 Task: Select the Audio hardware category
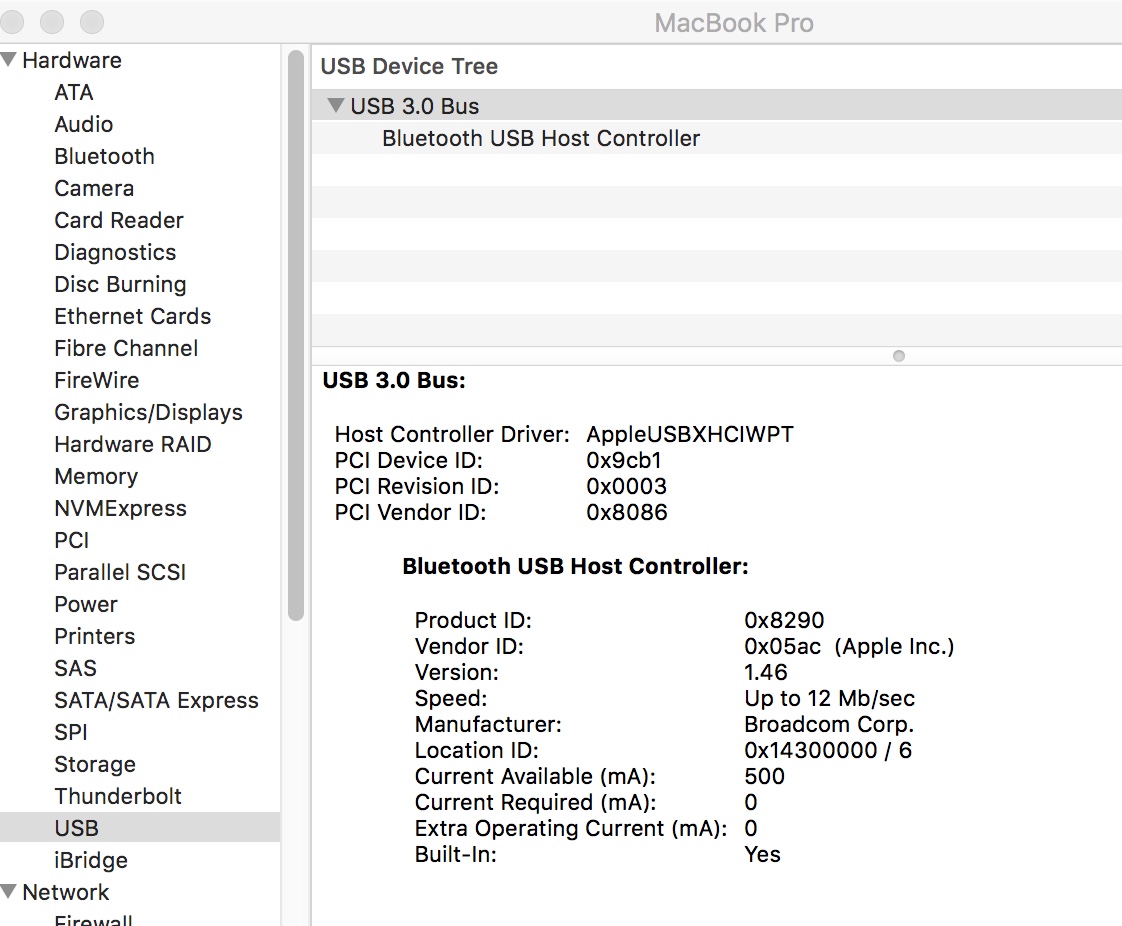(84, 124)
